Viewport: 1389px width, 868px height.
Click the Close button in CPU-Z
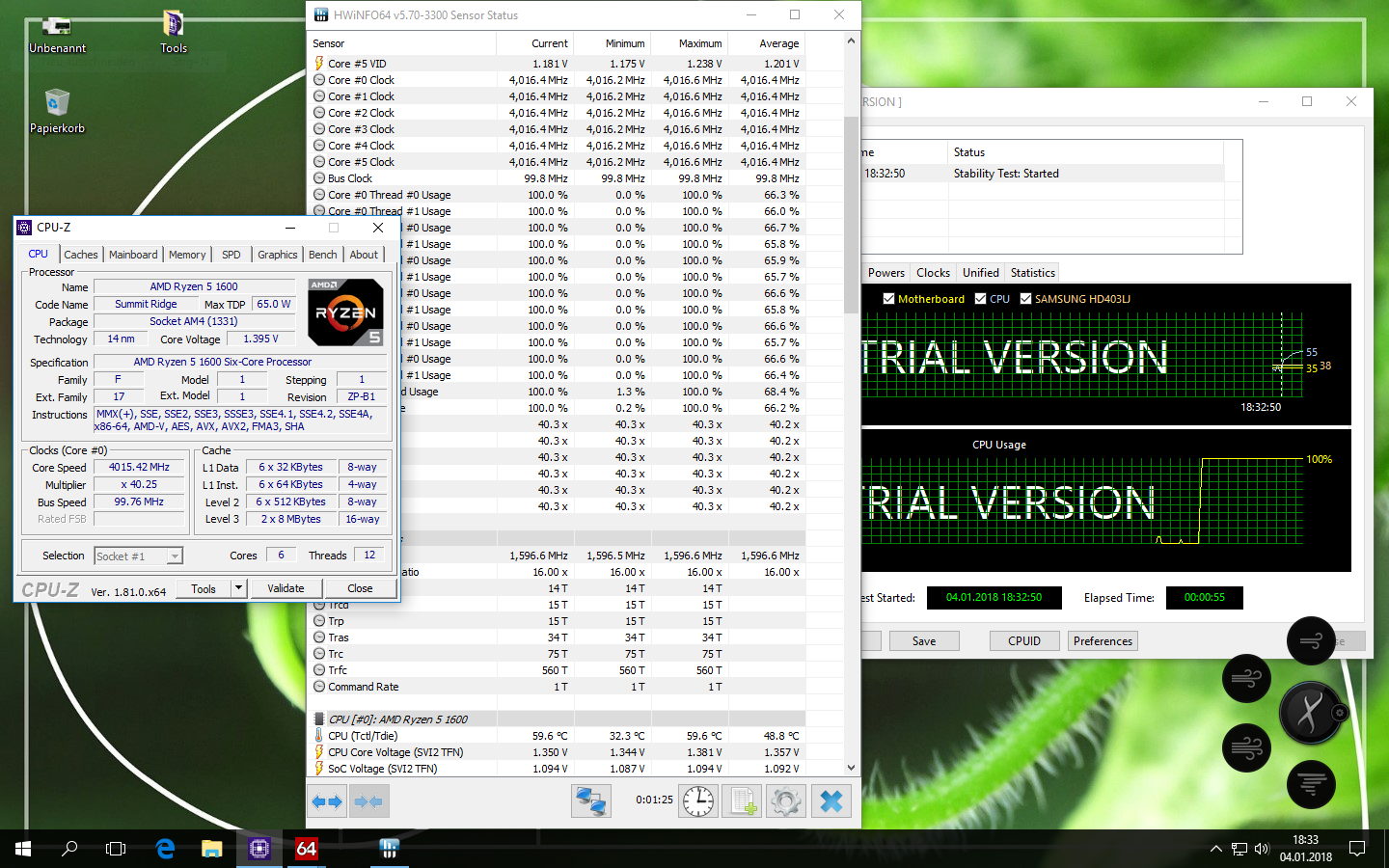(x=360, y=588)
